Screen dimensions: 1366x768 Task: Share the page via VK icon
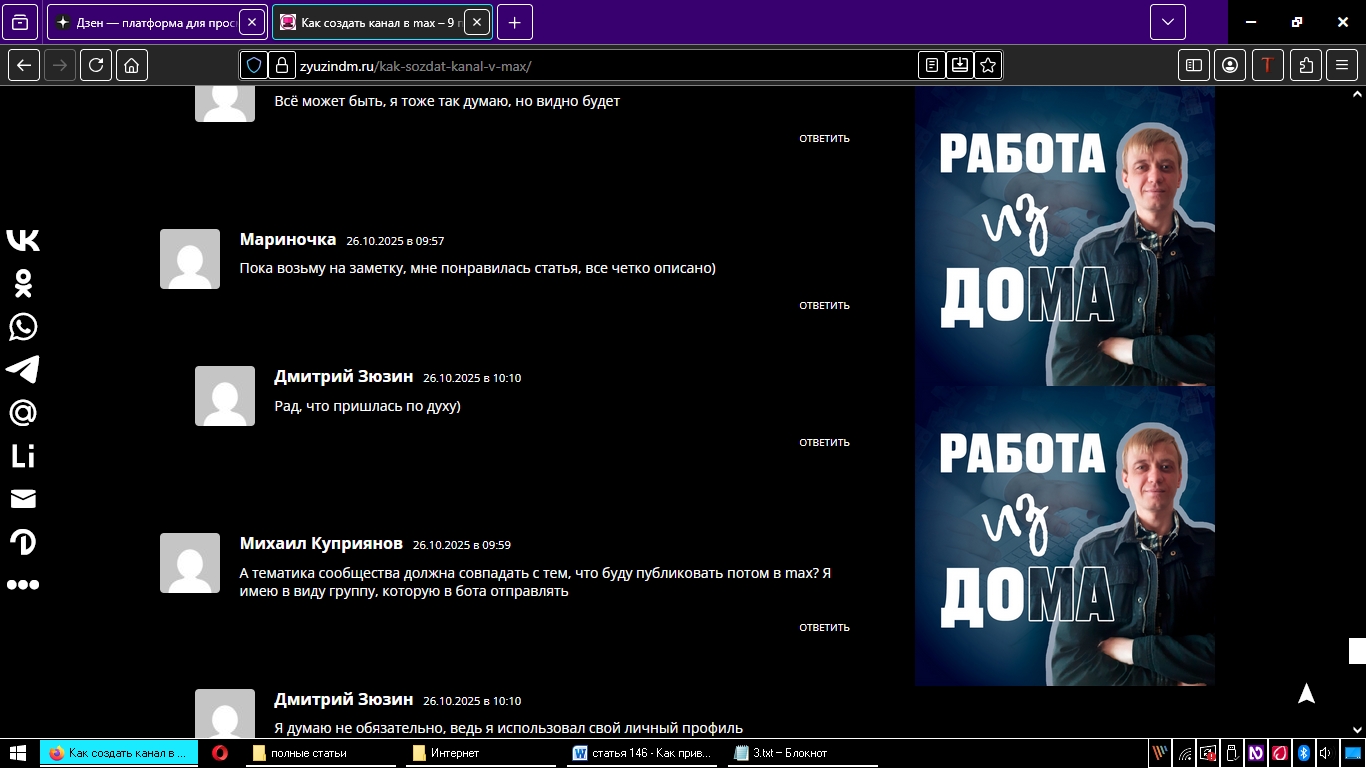23,240
